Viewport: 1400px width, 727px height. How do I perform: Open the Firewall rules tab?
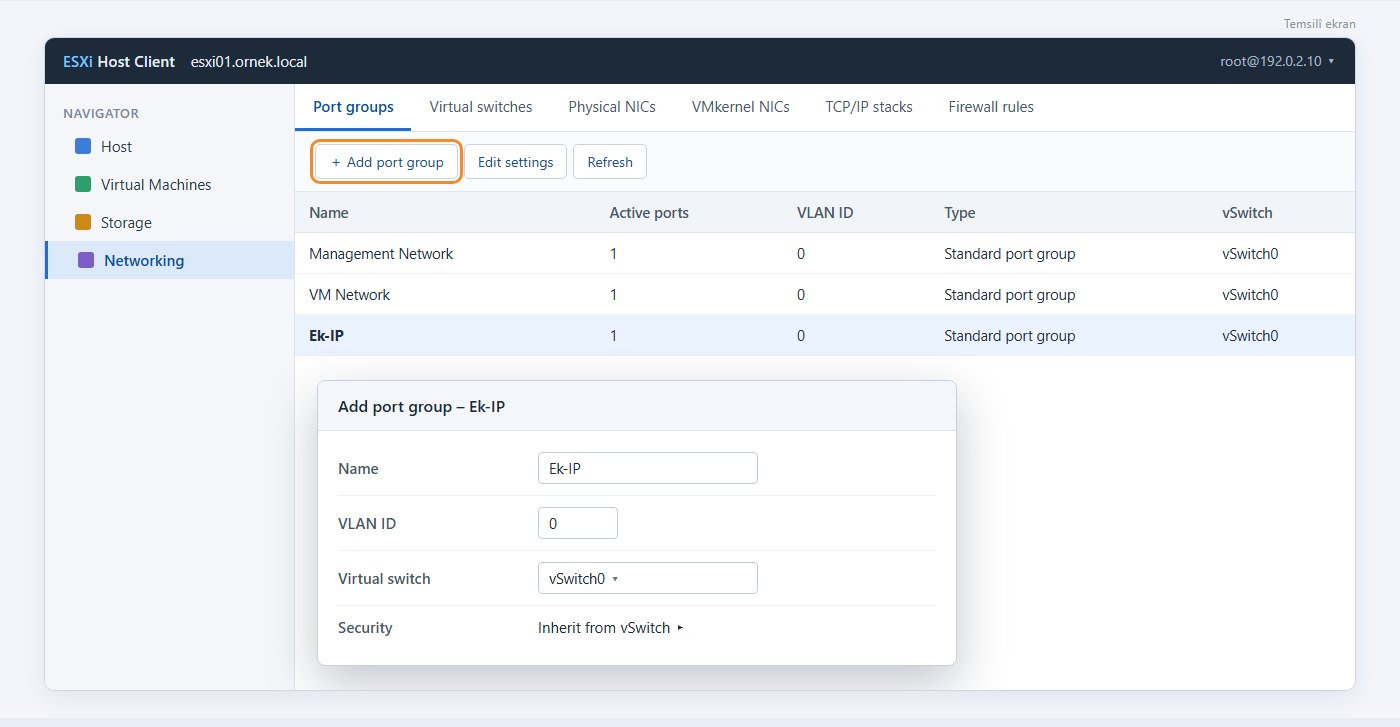pos(991,107)
